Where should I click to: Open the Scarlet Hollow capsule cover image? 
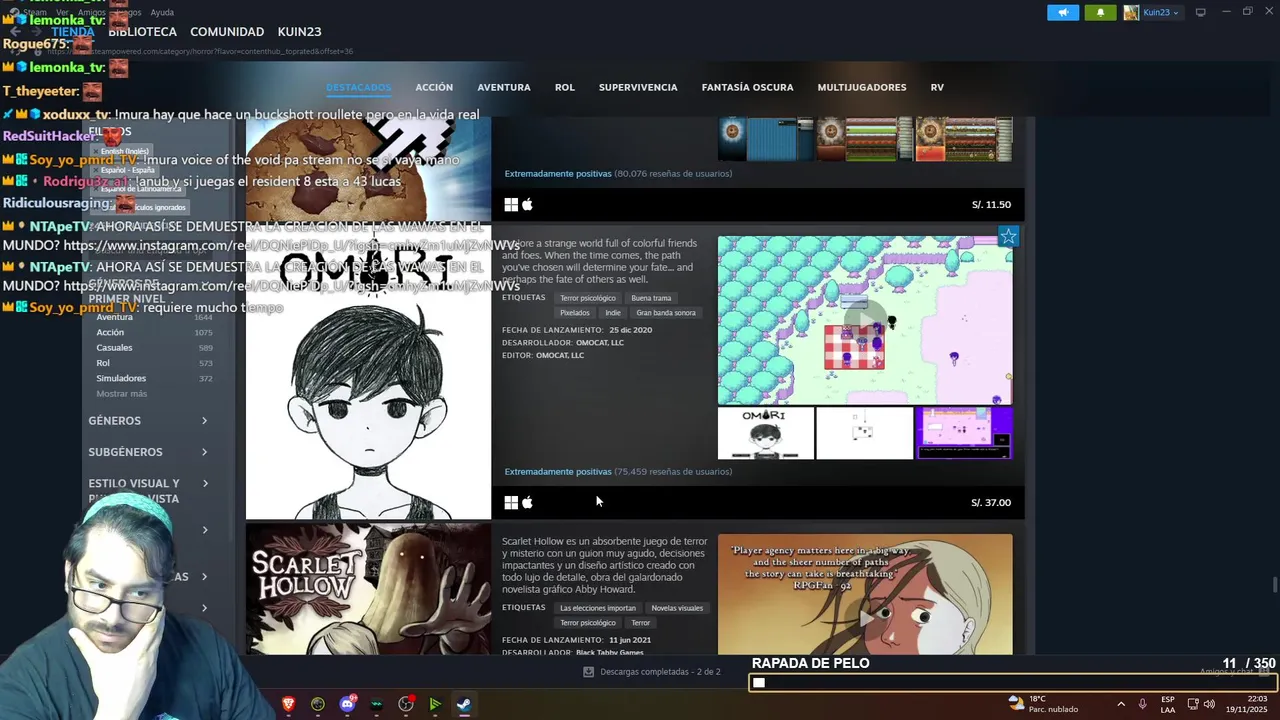coord(368,589)
